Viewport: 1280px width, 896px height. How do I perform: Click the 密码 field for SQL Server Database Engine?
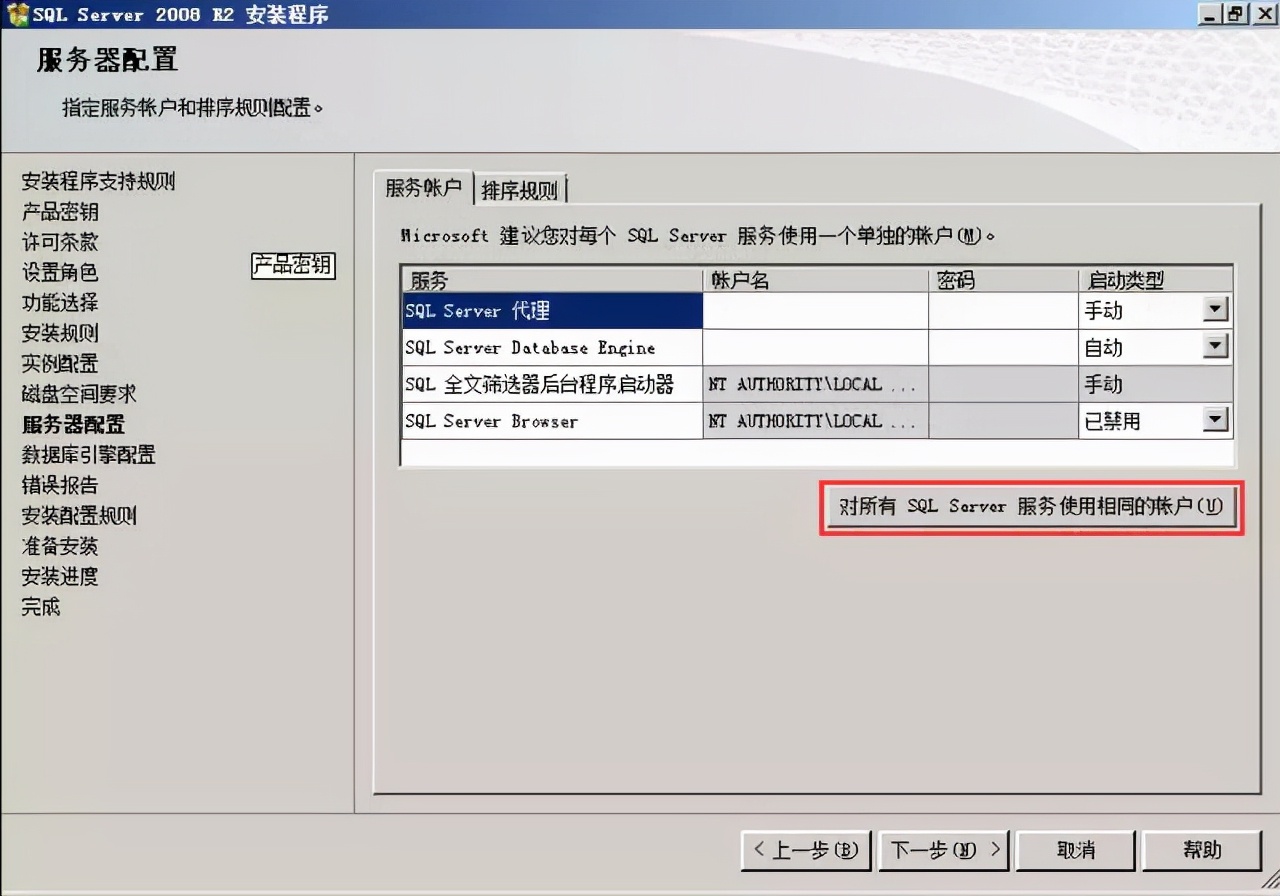[x=1000, y=346]
